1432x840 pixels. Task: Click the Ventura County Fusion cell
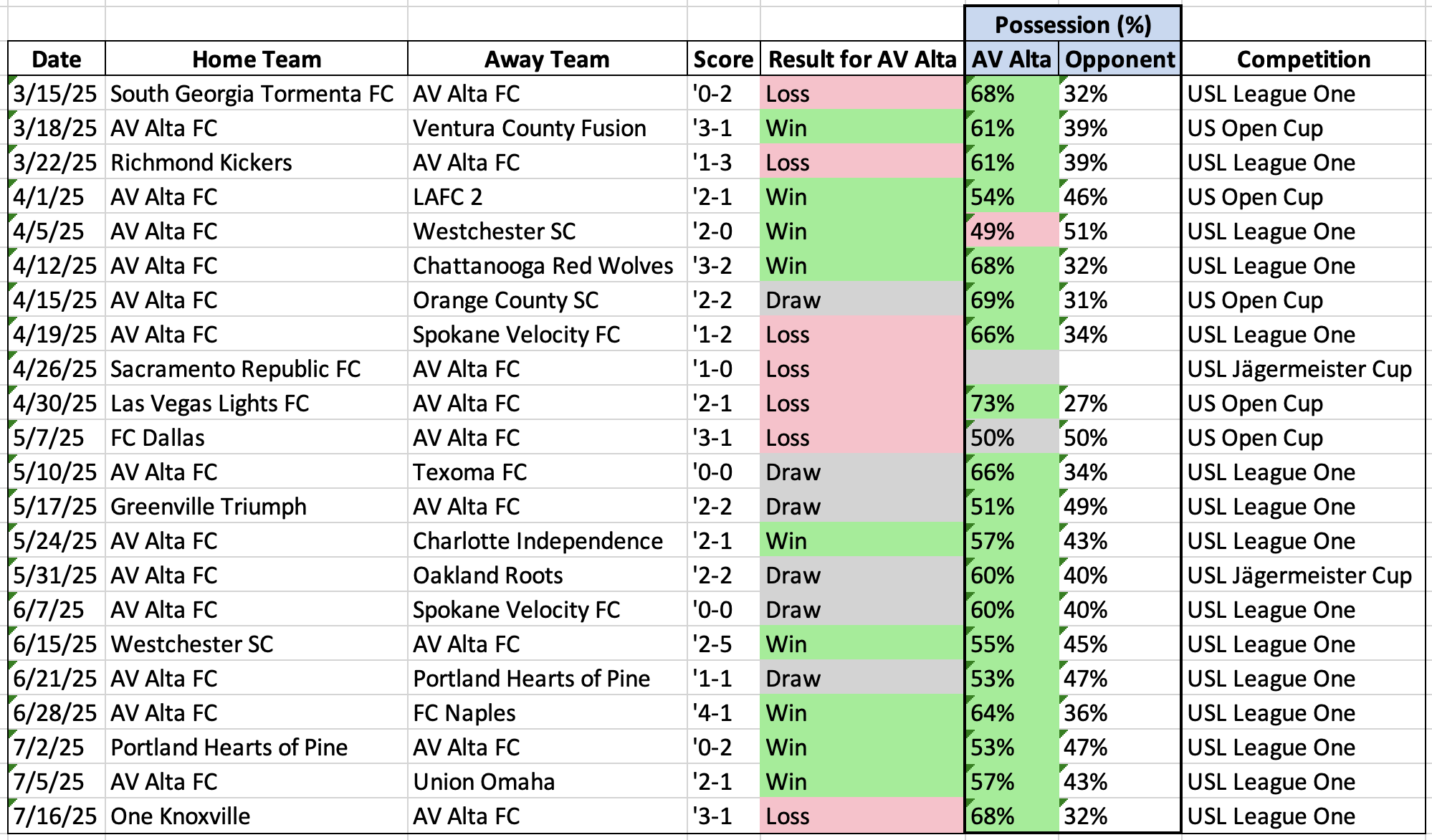530,128
